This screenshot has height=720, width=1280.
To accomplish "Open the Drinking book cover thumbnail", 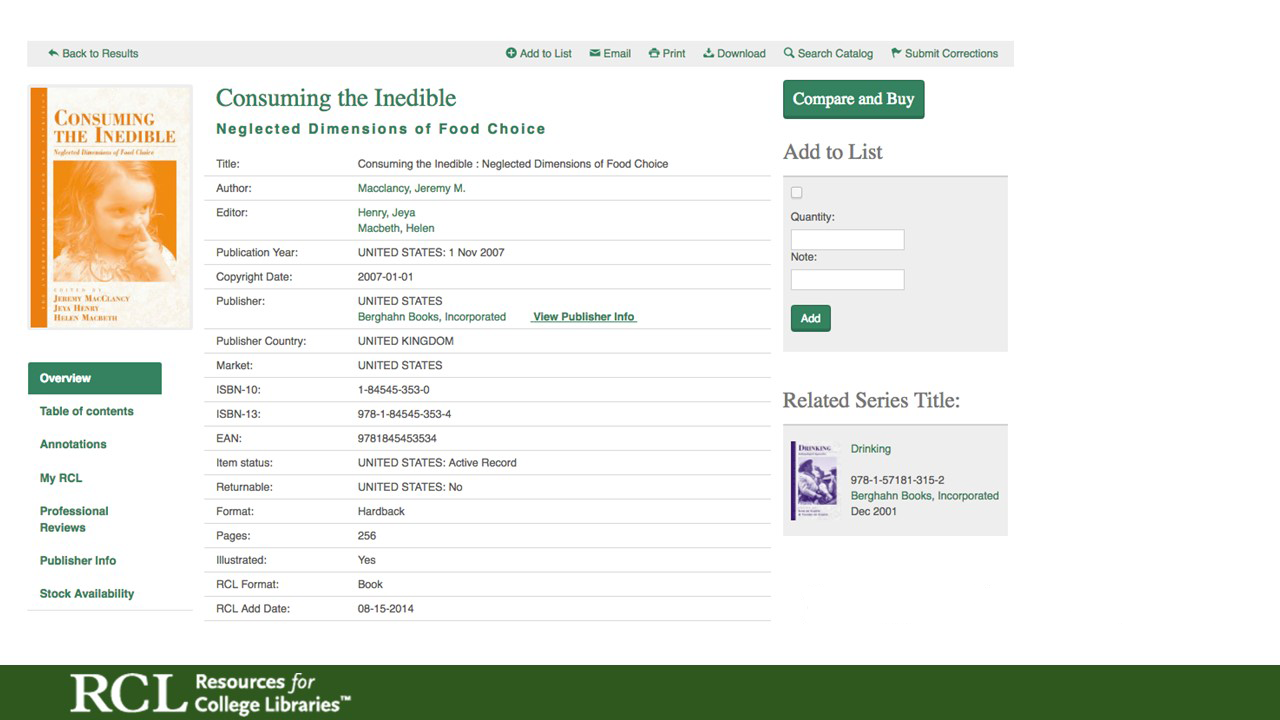I will coord(814,480).
